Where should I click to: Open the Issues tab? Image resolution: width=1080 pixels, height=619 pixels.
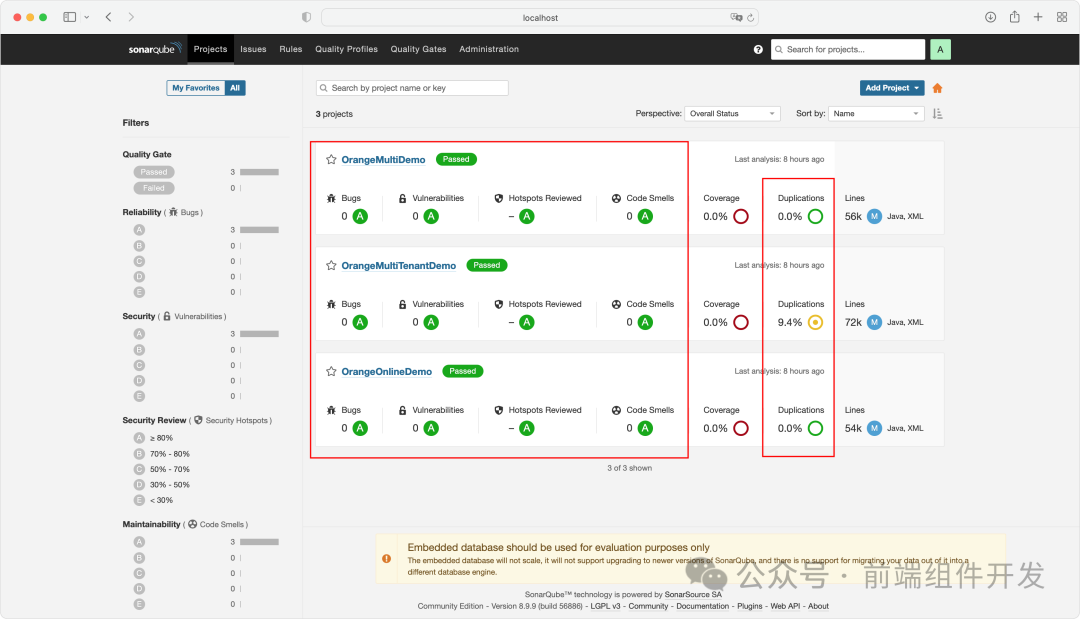(x=253, y=50)
